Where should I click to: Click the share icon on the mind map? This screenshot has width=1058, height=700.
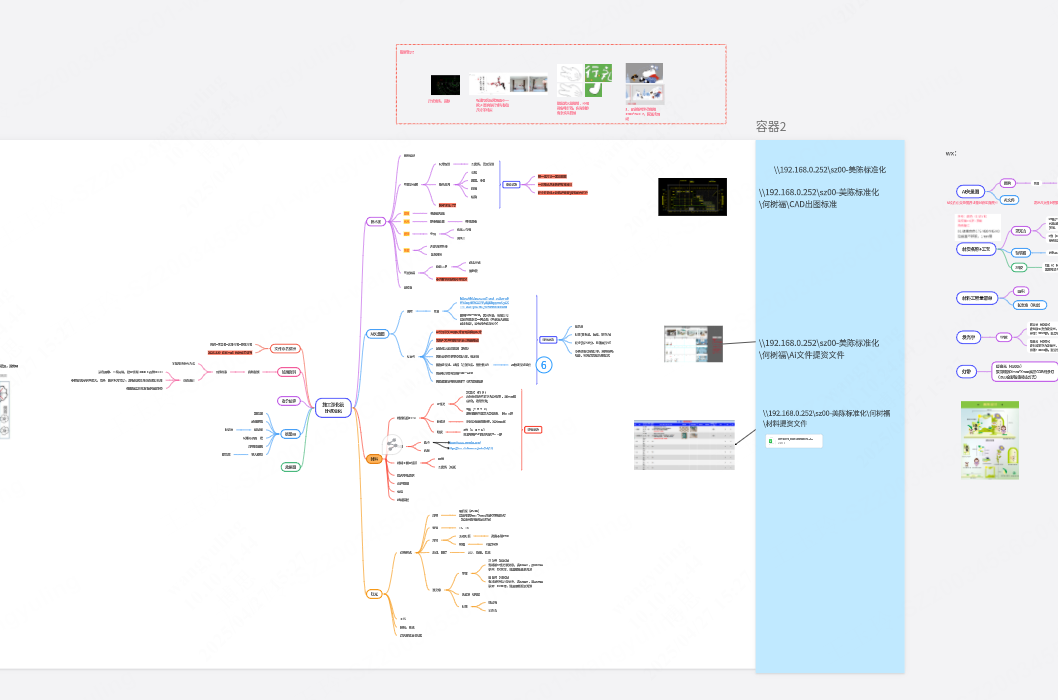[x=393, y=444]
